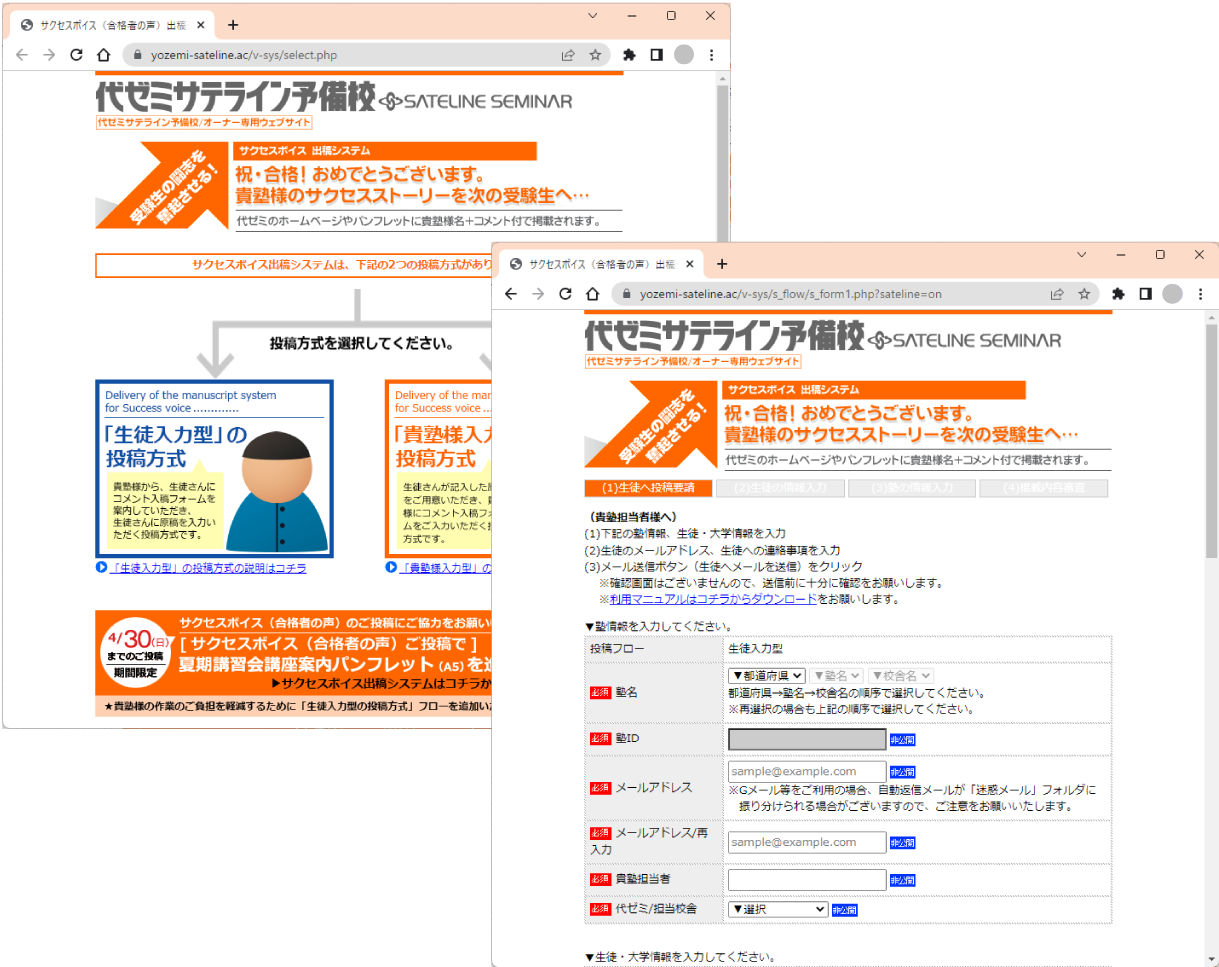Share the s_form1.php page from address bar
Screen dimensions: 1219x967
coord(1057,294)
